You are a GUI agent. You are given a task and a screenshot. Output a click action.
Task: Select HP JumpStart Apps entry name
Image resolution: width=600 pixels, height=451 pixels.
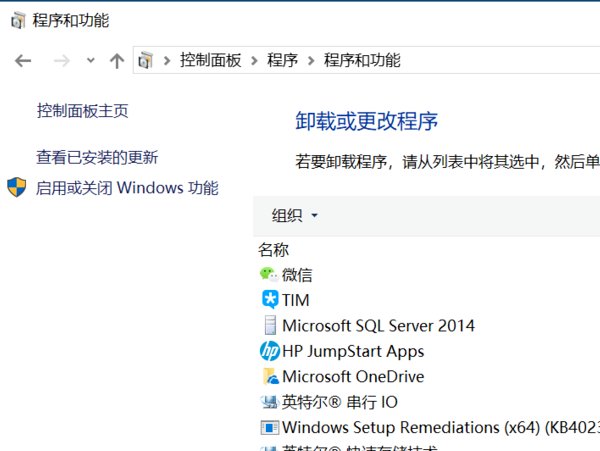[x=353, y=352]
